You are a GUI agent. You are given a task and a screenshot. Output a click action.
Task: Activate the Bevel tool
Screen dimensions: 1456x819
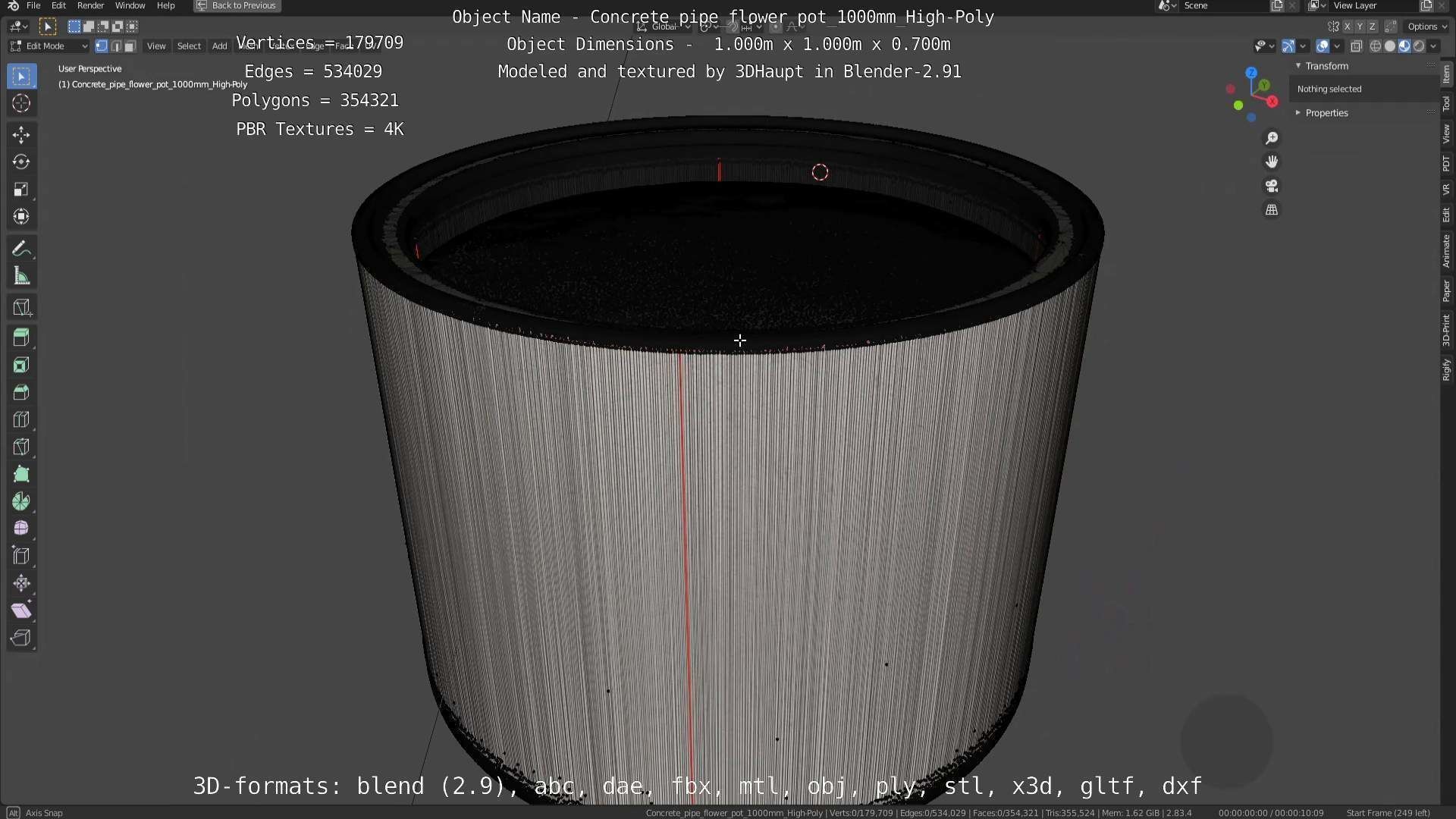click(x=21, y=393)
